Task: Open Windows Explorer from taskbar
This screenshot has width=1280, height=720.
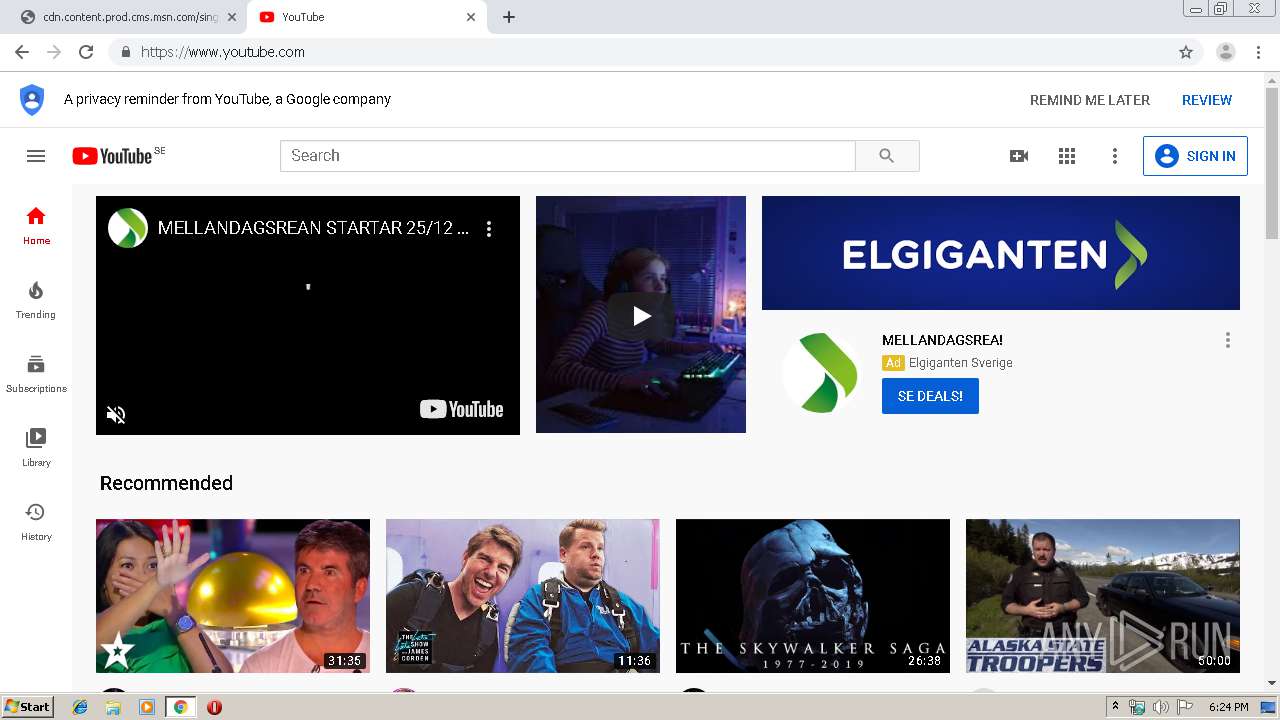Action: coord(113,707)
